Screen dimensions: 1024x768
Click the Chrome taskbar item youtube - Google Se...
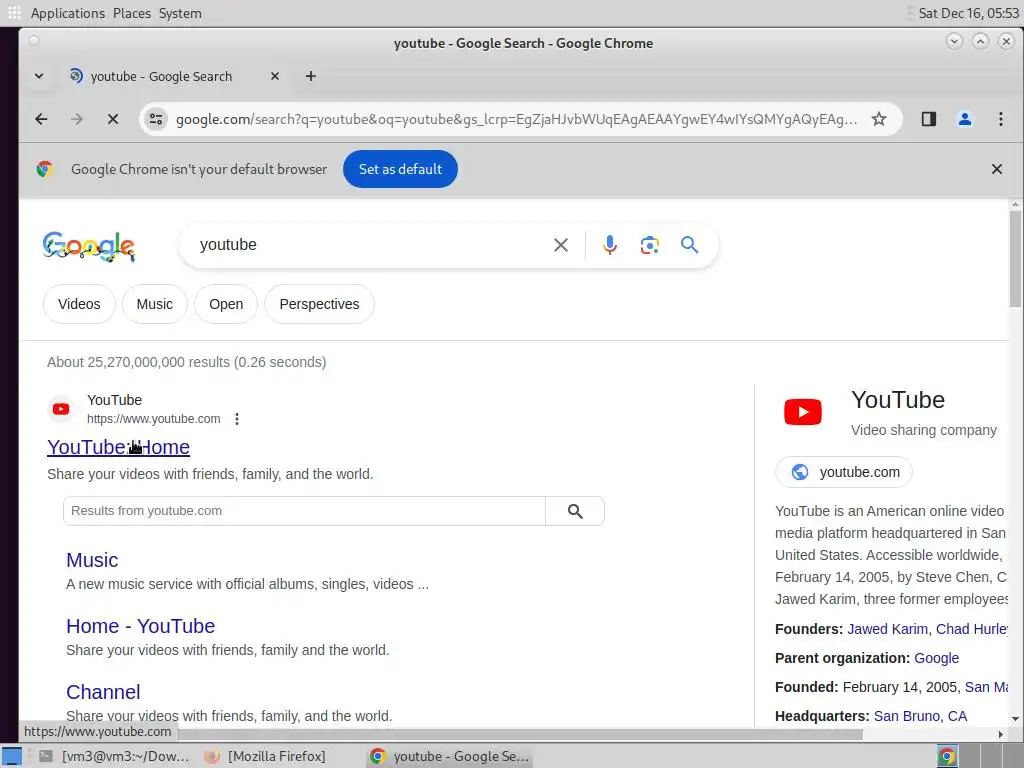click(x=449, y=756)
